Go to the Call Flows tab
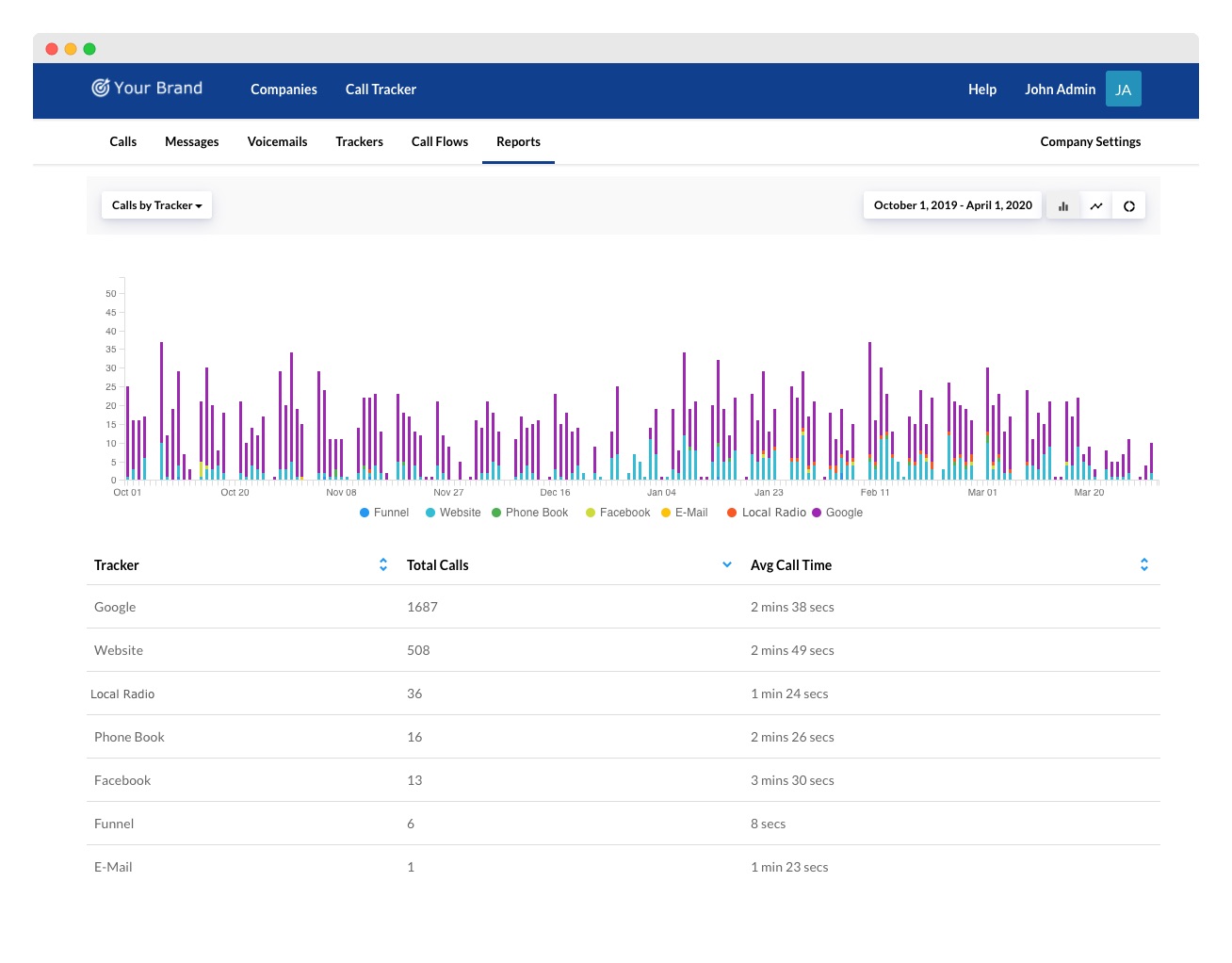The width and height of the screenshot is (1232, 963). click(439, 142)
